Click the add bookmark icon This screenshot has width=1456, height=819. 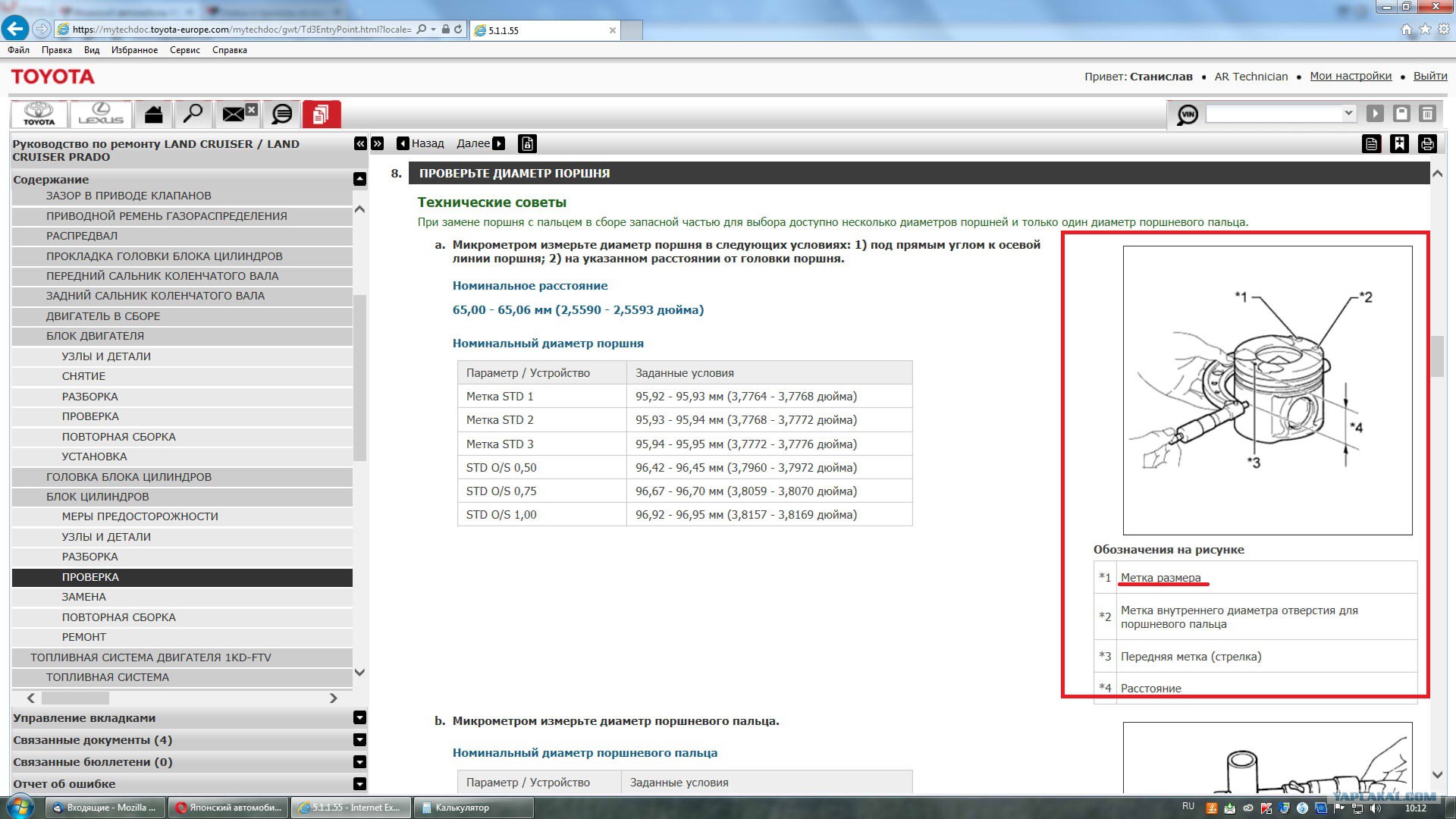pyautogui.click(x=1399, y=143)
